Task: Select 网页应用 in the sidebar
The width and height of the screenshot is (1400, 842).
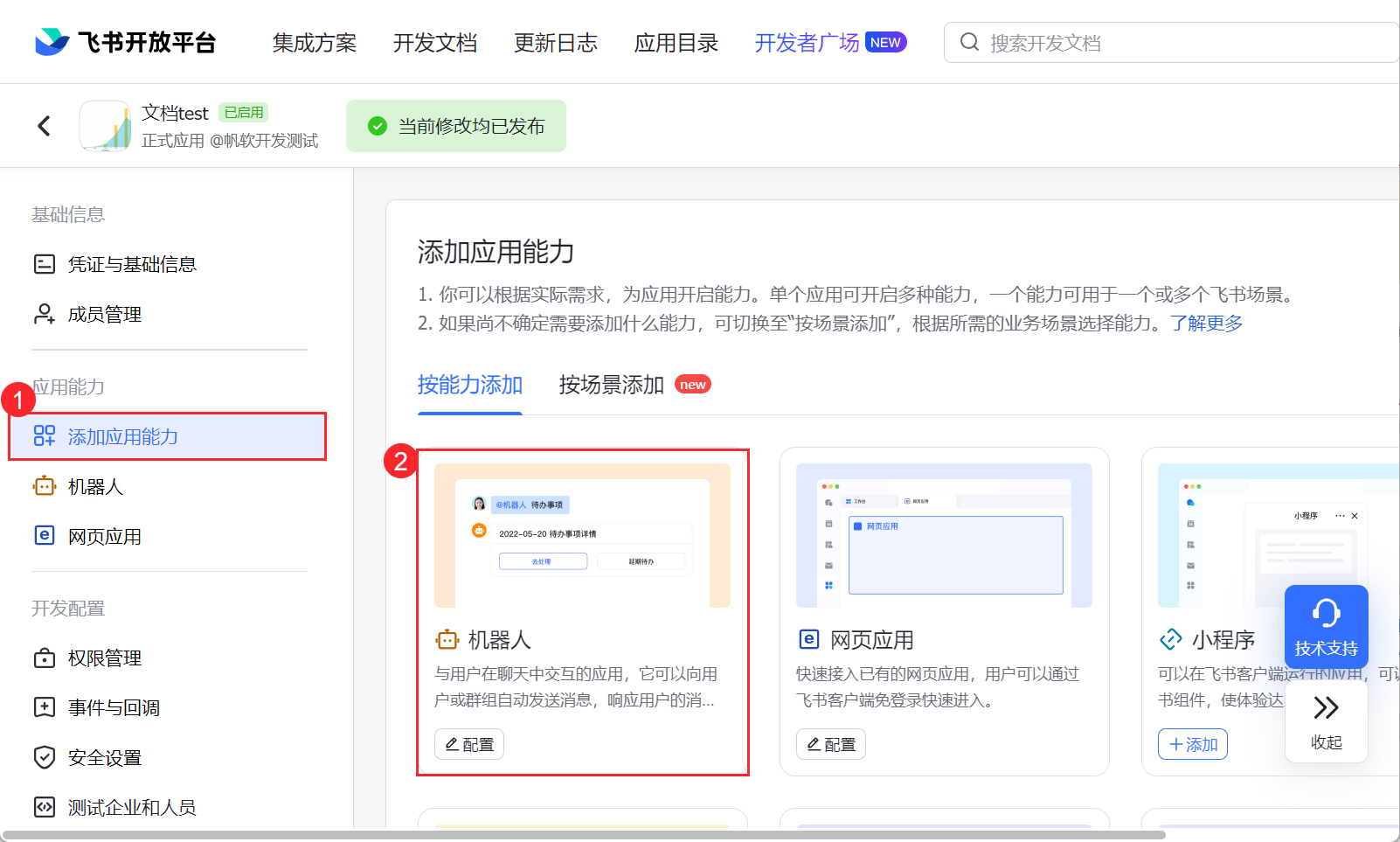Action: [105, 536]
